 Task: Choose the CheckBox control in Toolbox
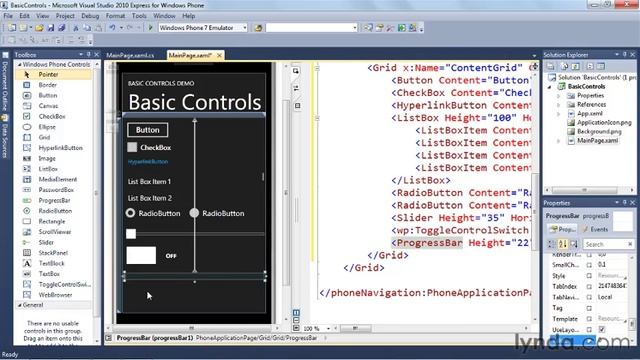point(53,116)
